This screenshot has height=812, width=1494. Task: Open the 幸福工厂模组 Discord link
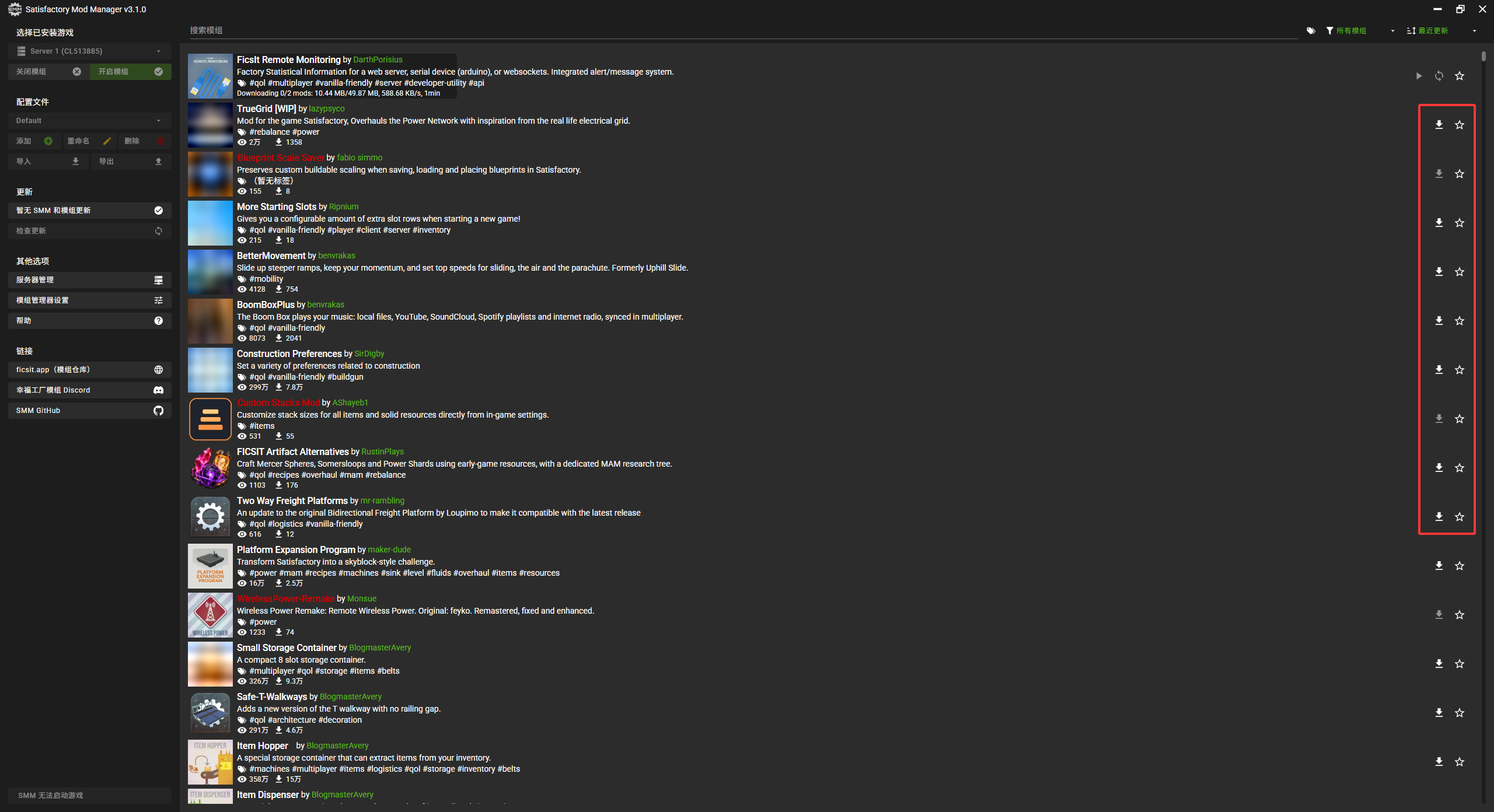[x=90, y=390]
